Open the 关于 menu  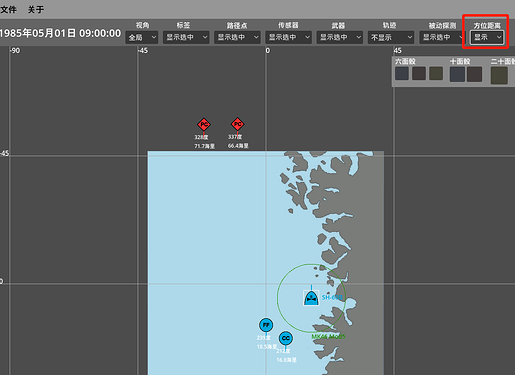coord(36,9)
